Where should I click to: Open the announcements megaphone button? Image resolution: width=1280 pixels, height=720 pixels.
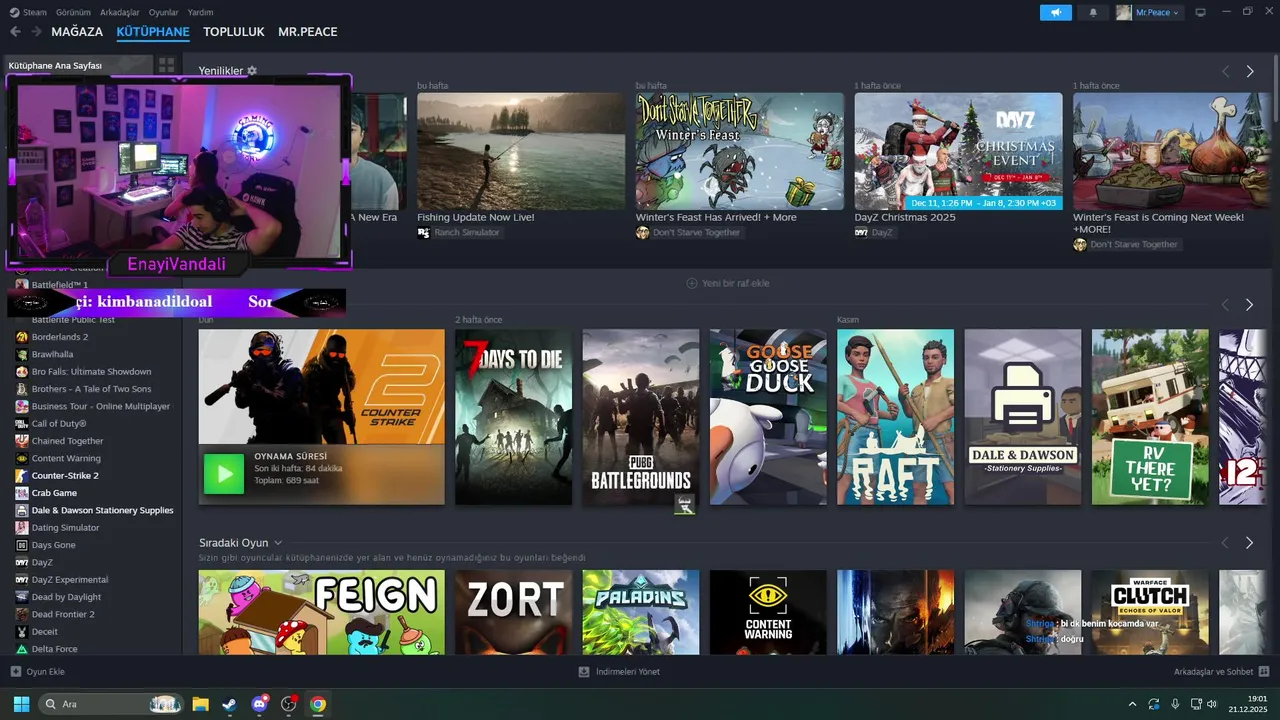(x=1055, y=13)
